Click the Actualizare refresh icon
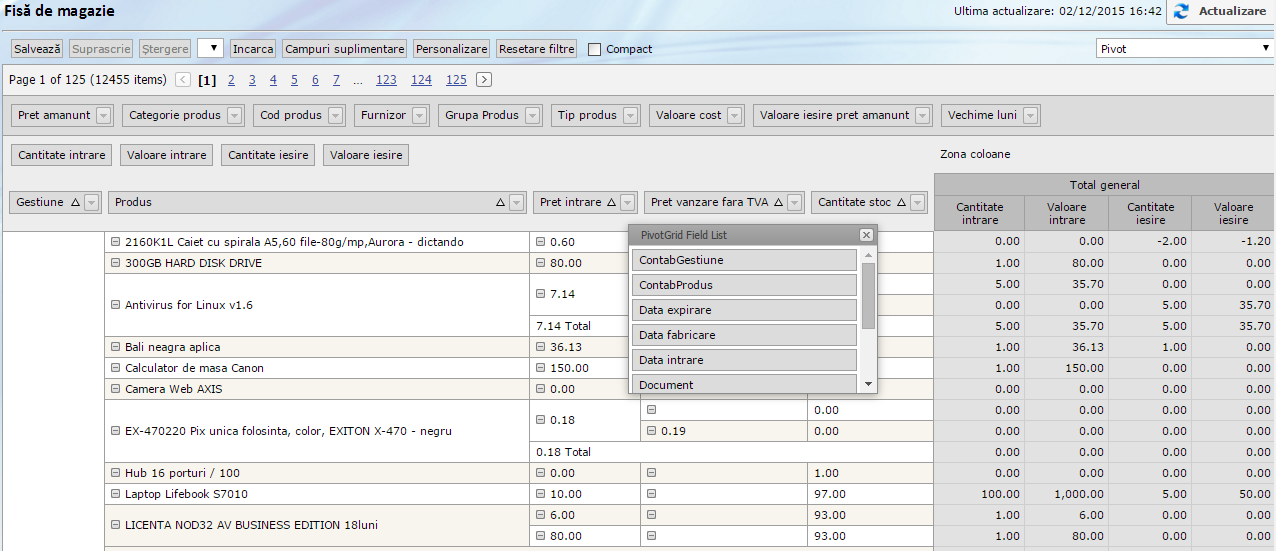This screenshot has height=551, width=1276. [x=1181, y=11]
